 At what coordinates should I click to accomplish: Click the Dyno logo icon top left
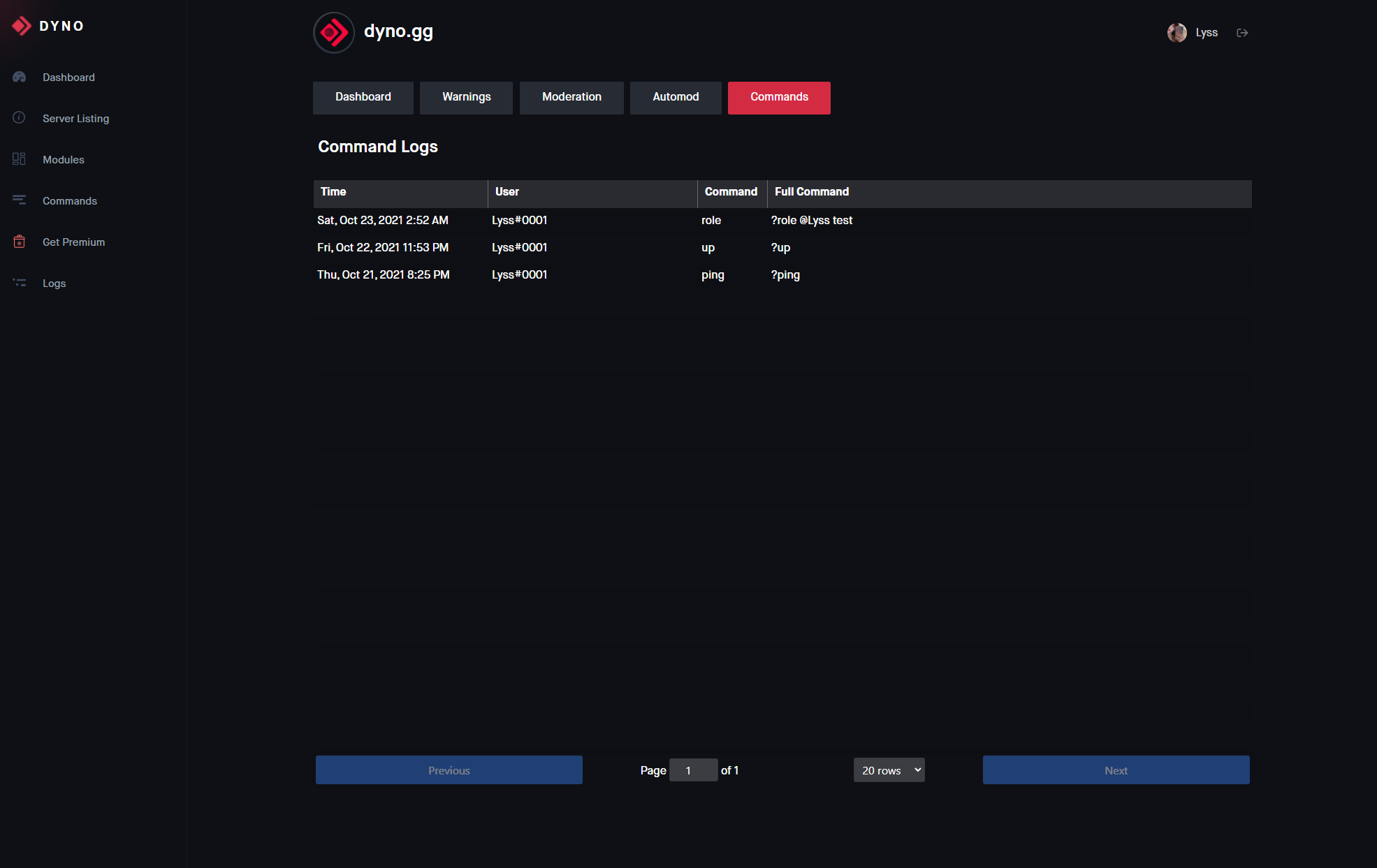tap(20, 26)
